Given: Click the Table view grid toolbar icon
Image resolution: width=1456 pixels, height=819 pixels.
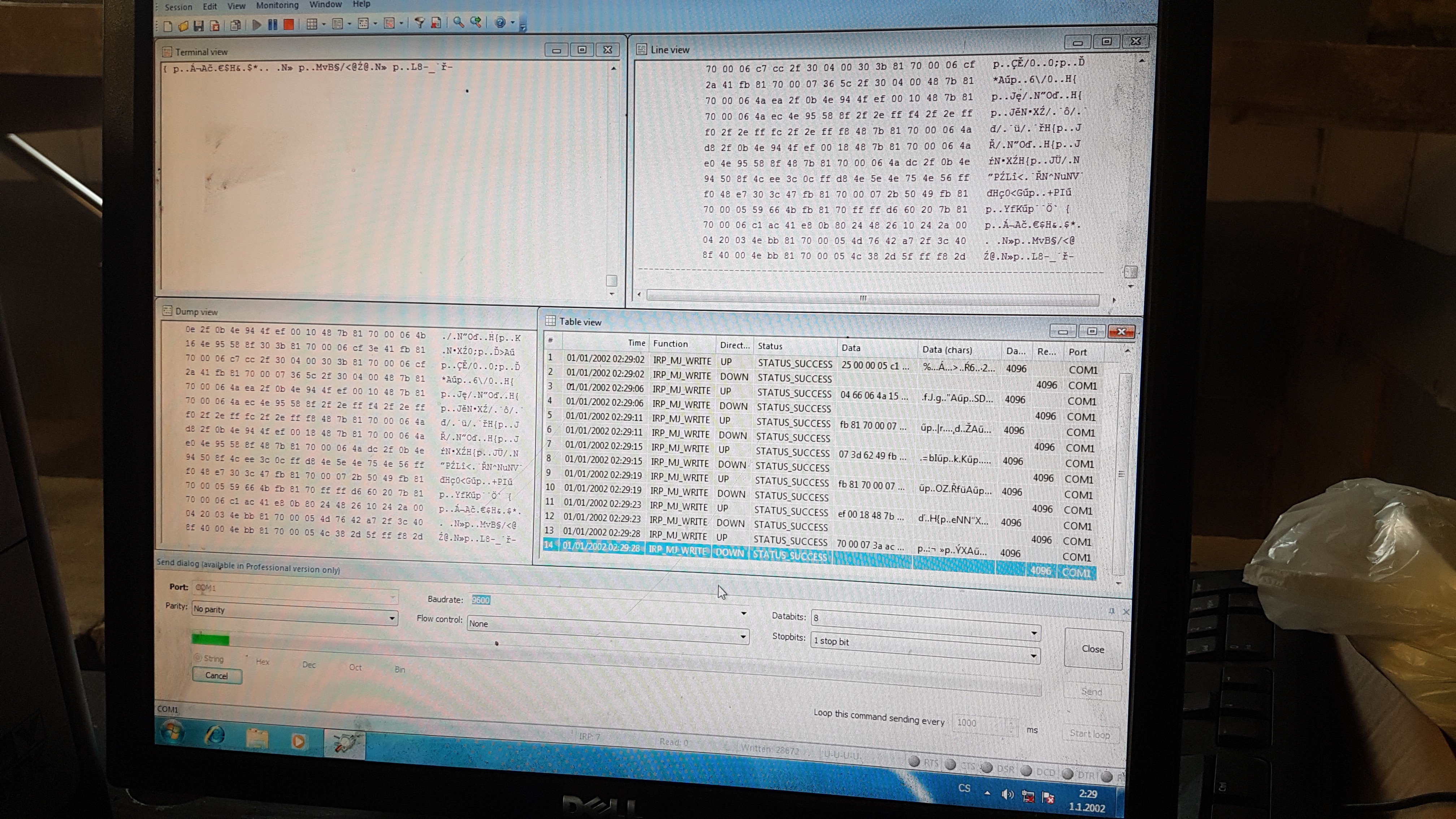Looking at the screenshot, I should pyautogui.click(x=311, y=24).
